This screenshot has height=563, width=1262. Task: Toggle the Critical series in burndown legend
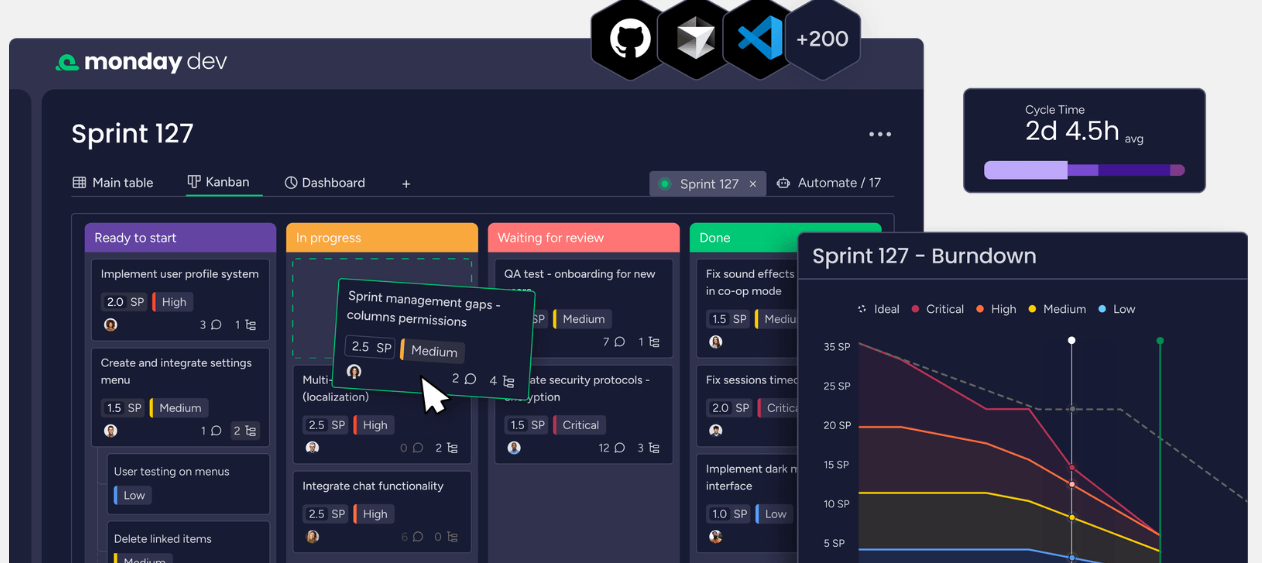coord(937,309)
